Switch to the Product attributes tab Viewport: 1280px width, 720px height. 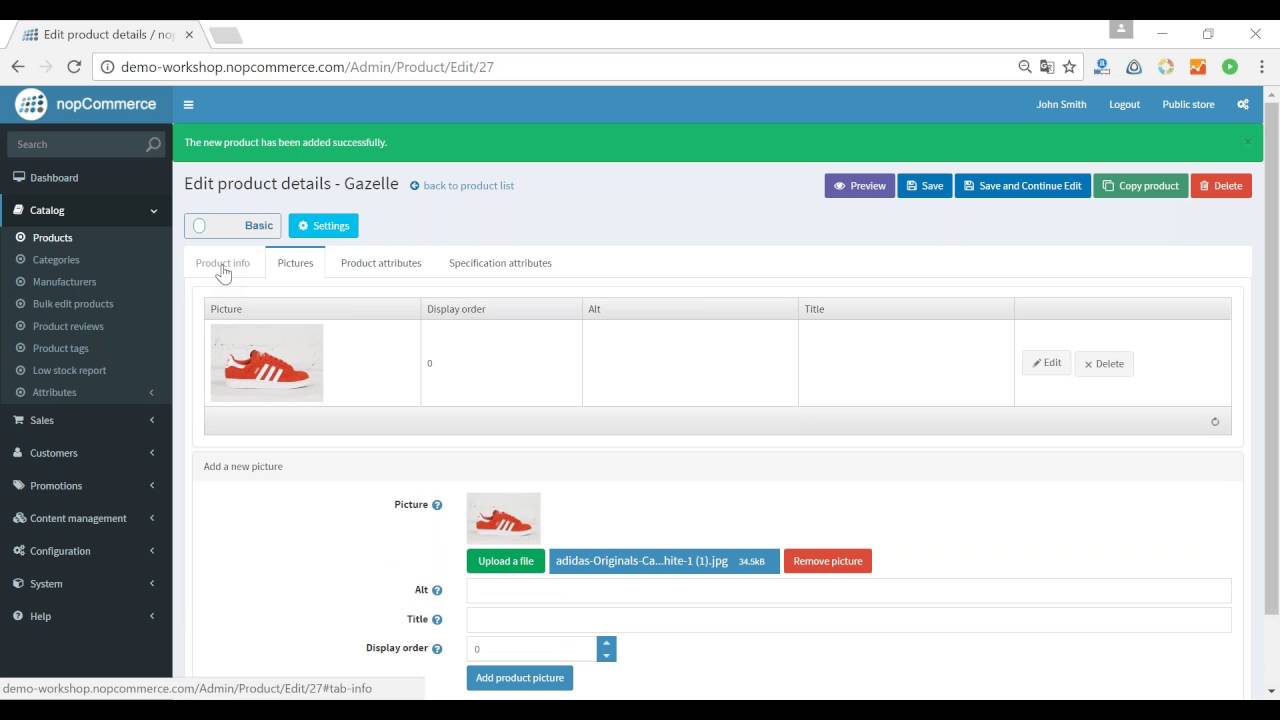[381, 263]
